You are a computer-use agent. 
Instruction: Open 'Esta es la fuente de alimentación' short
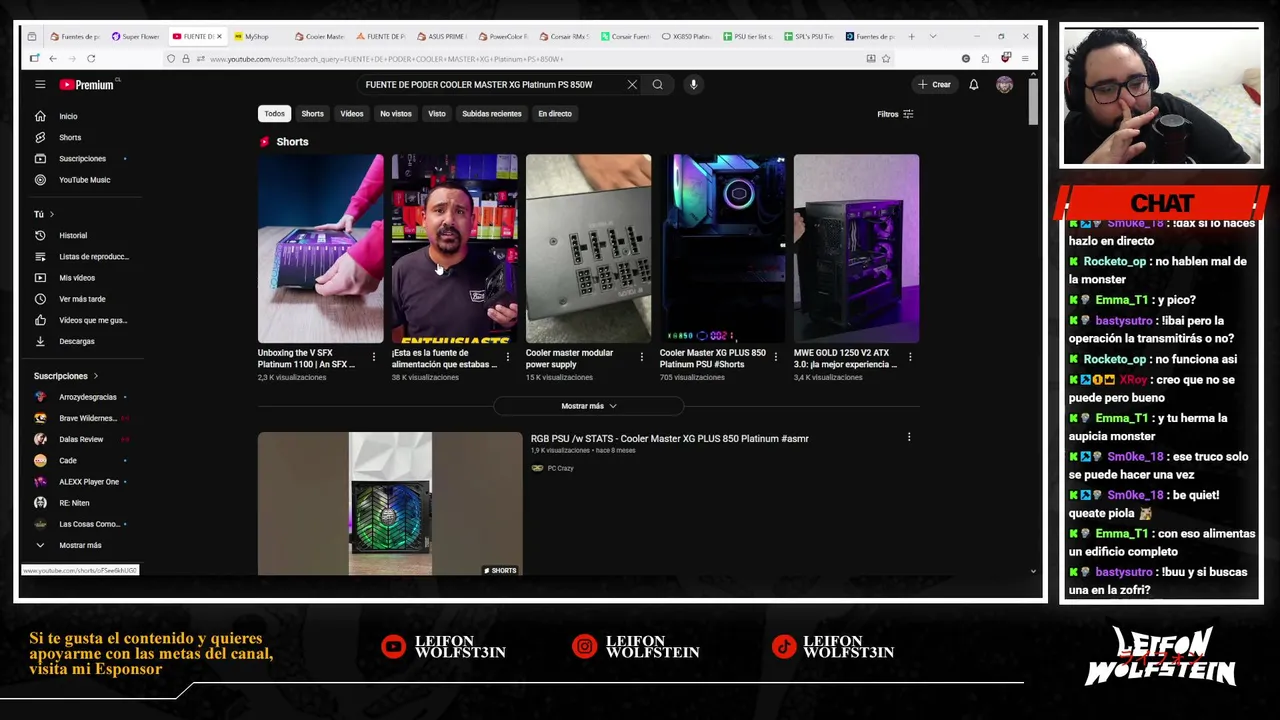point(454,248)
